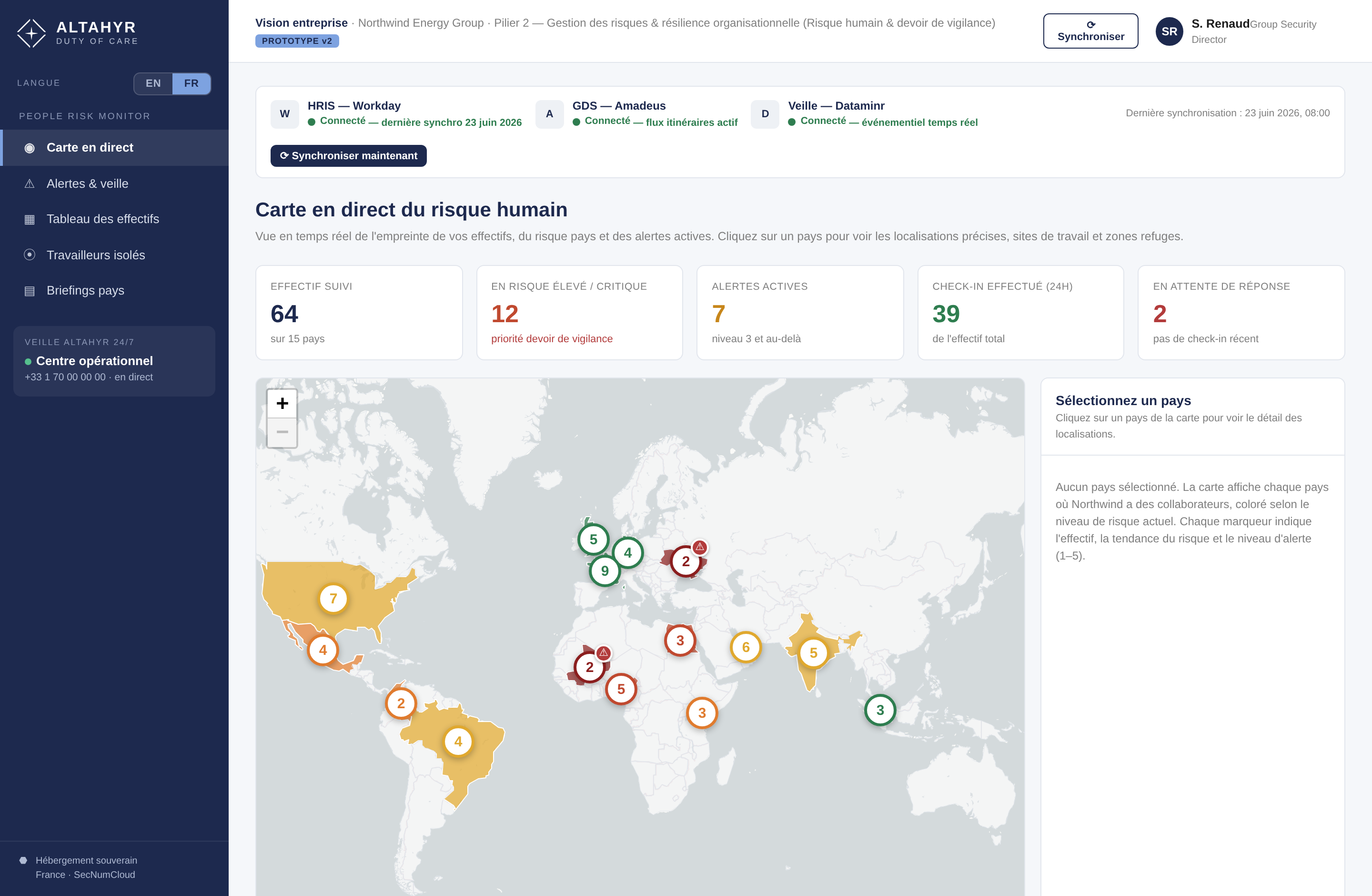Click the 'S. Renaud' user name
The height and width of the screenshot is (896, 1372).
pyautogui.click(x=1221, y=24)
